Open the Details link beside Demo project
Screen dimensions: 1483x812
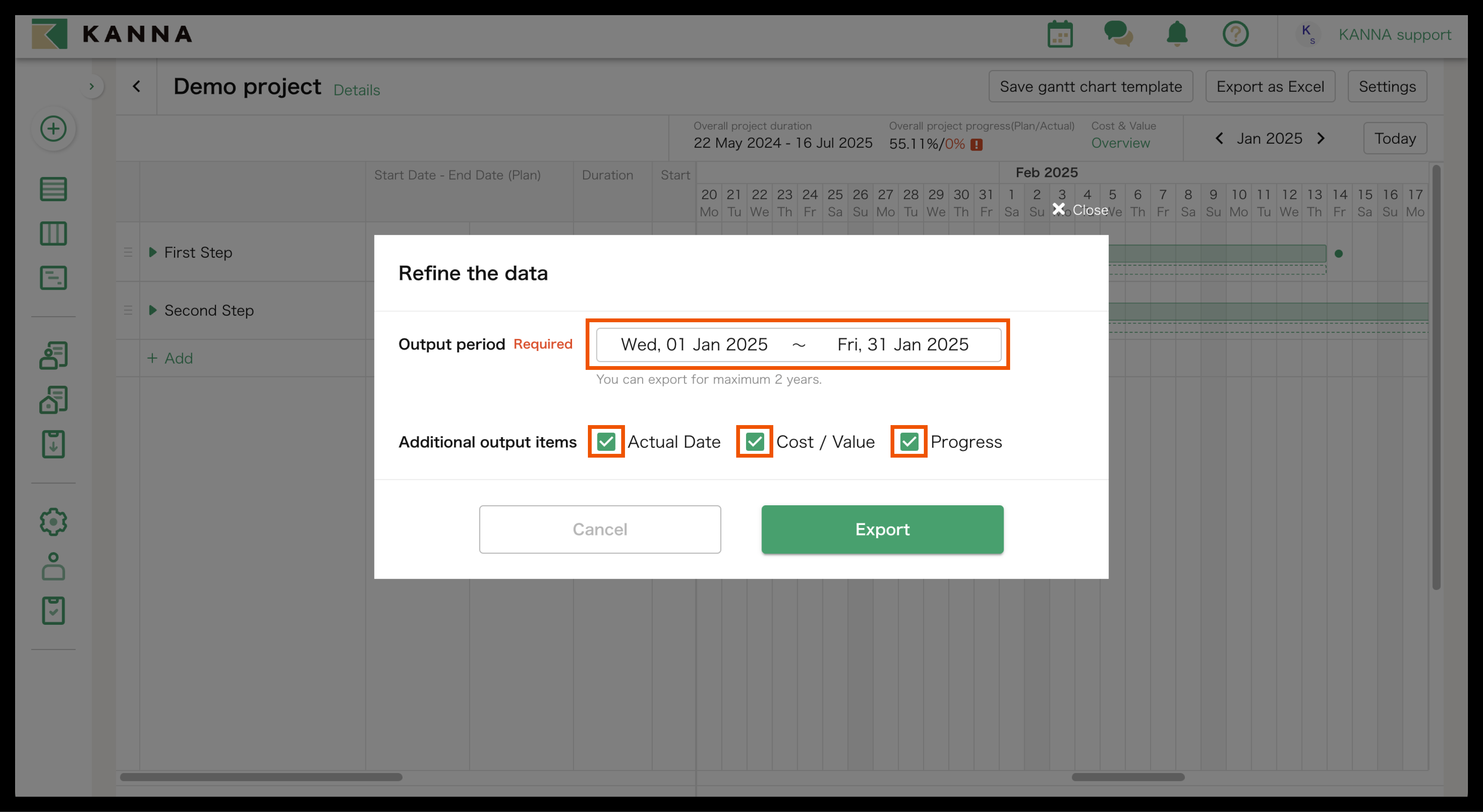[356, 90]
